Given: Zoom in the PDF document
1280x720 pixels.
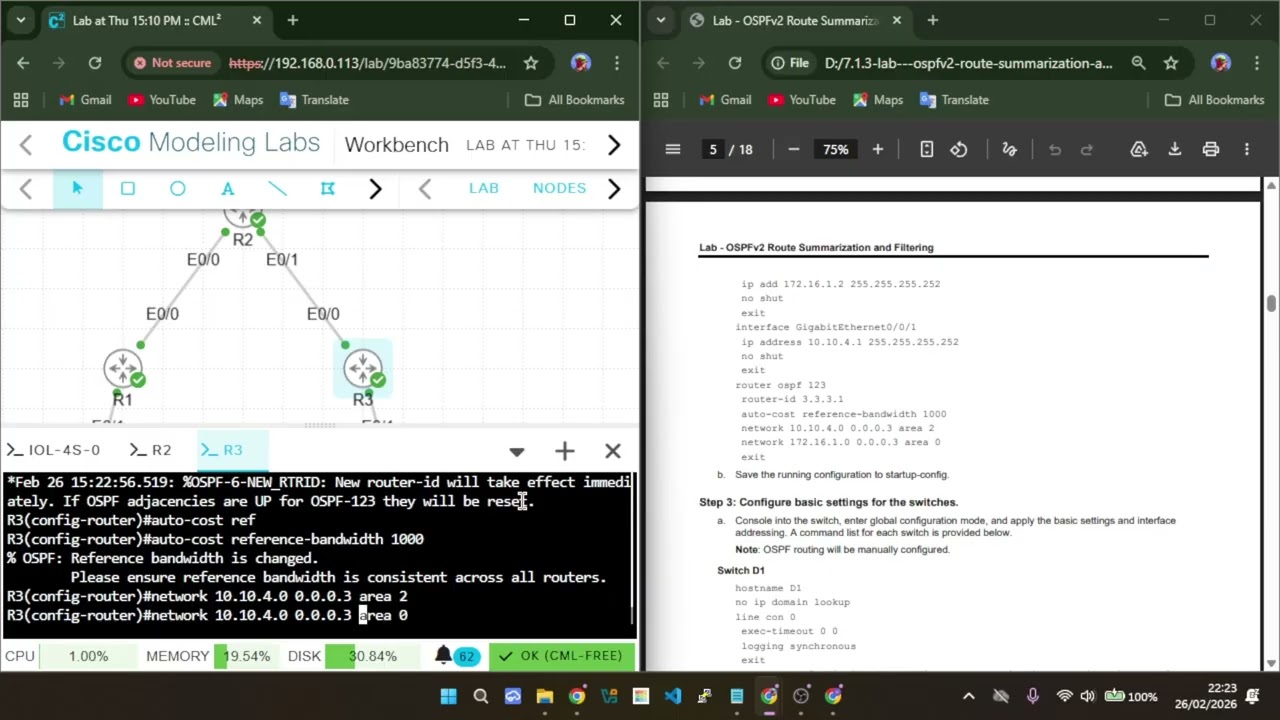Looking at the screenshot, I should point(878,150).
